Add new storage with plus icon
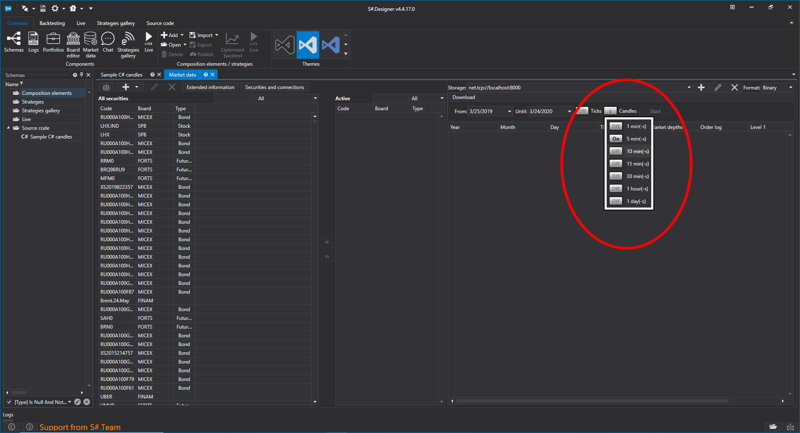Viewport: 800px width, 433px height. coord(701,88)
